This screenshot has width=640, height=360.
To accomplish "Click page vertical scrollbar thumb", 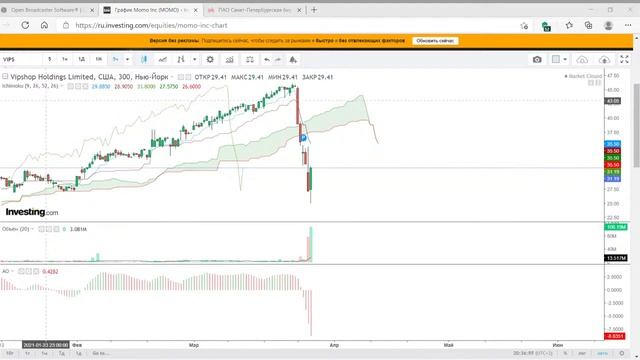I will (x=636, y=125).
